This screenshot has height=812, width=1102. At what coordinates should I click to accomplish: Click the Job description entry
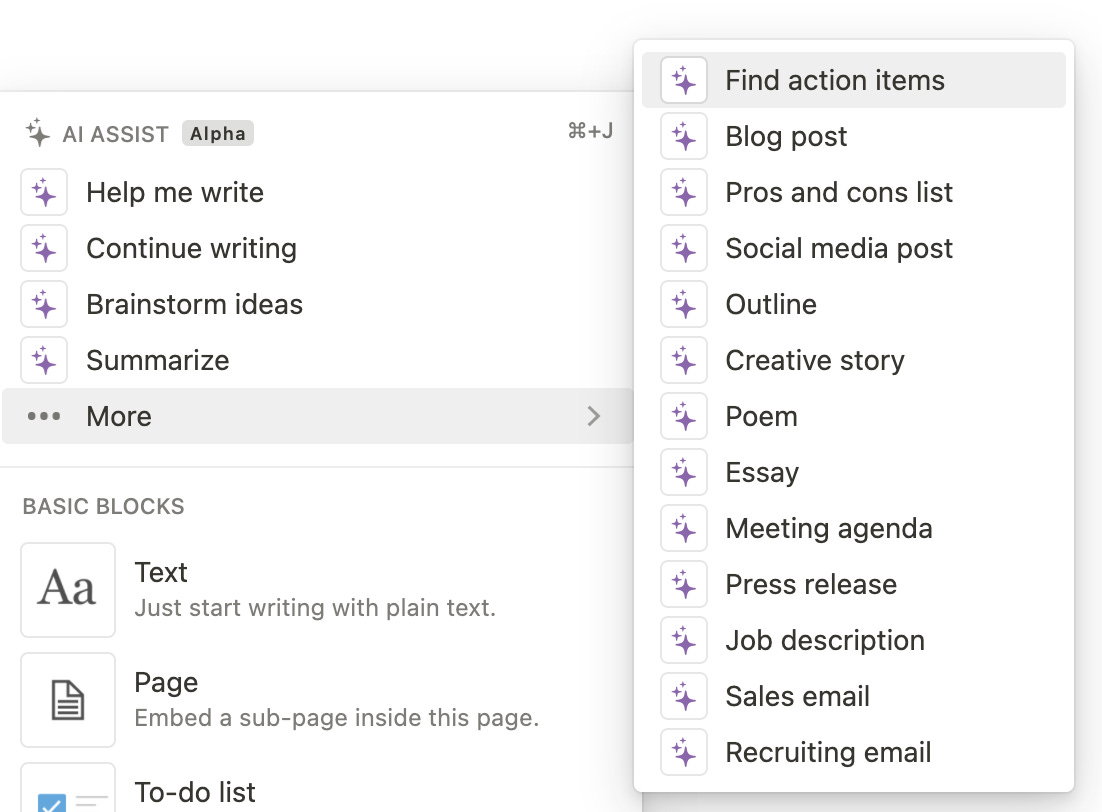point(825,641)
